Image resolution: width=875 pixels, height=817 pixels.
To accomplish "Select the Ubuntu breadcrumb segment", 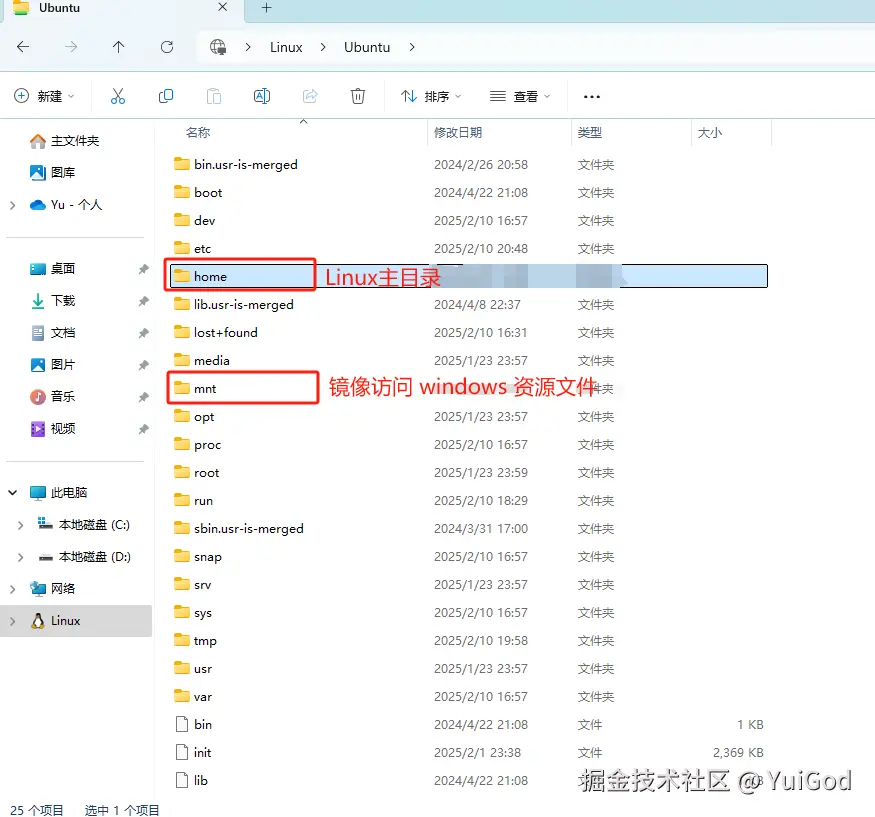I will [x=367, y=47].
